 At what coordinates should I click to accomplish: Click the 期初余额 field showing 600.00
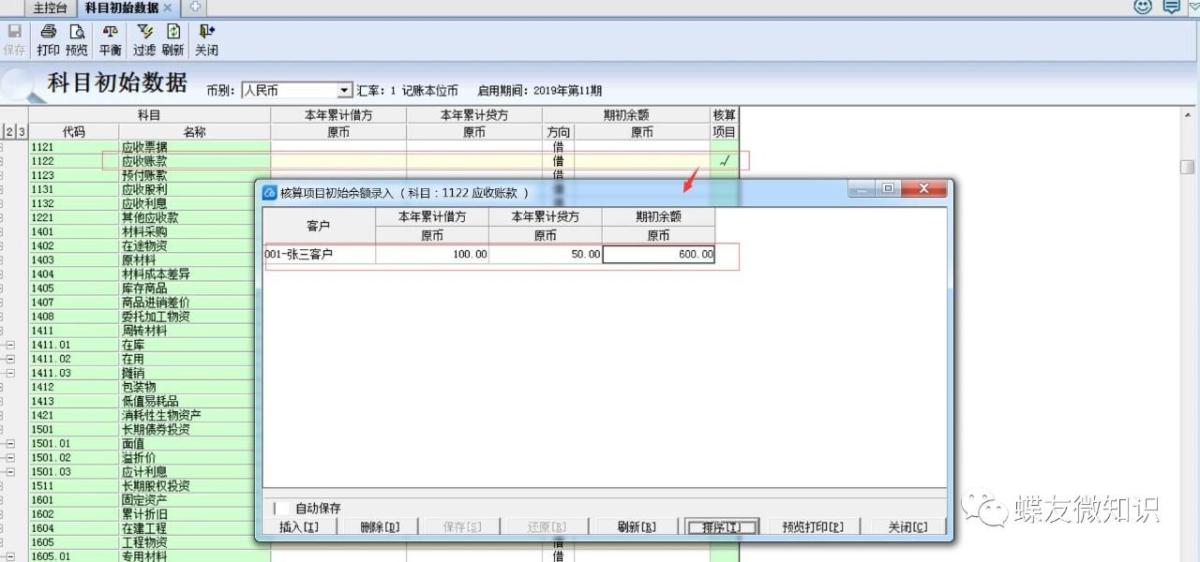tap(658, 255)
